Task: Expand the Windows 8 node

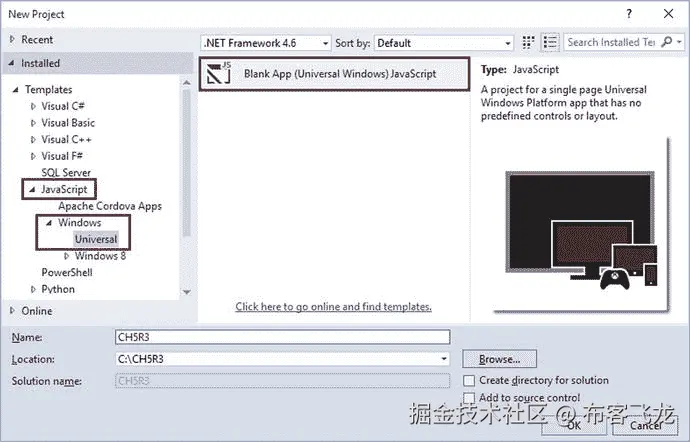Action: (66, 256)
